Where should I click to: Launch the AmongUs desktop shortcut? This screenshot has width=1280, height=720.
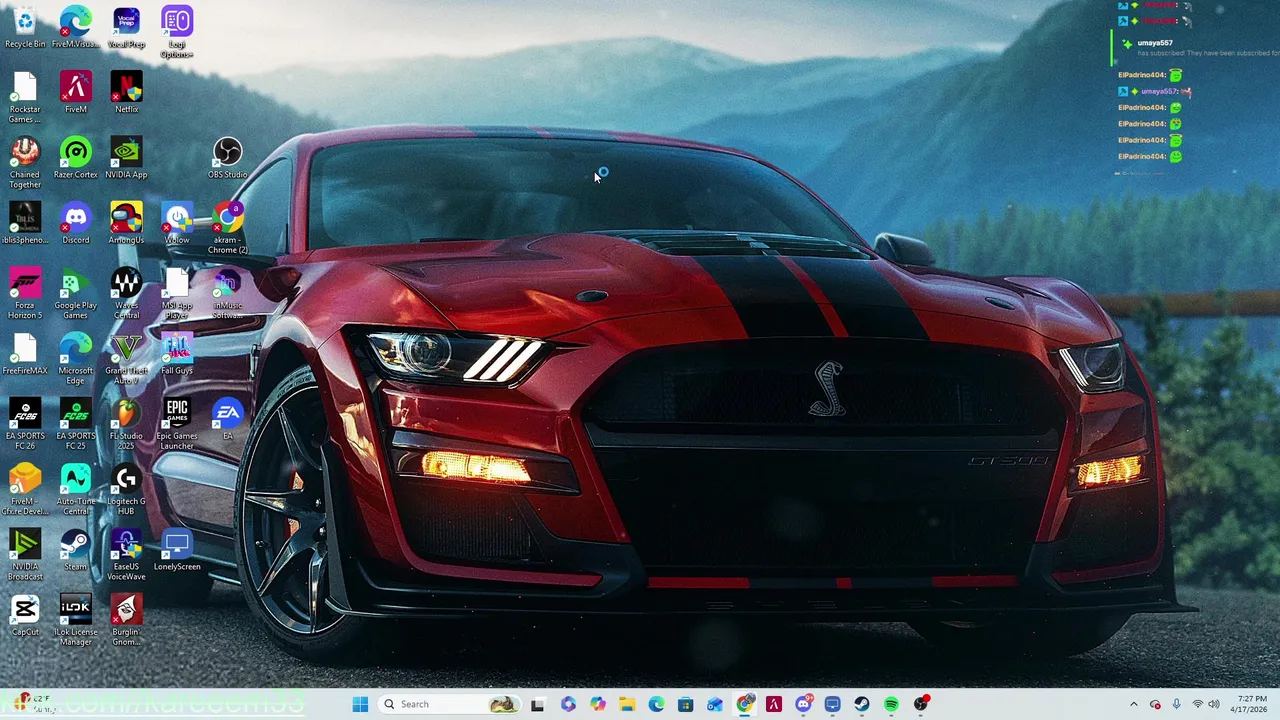126,223
